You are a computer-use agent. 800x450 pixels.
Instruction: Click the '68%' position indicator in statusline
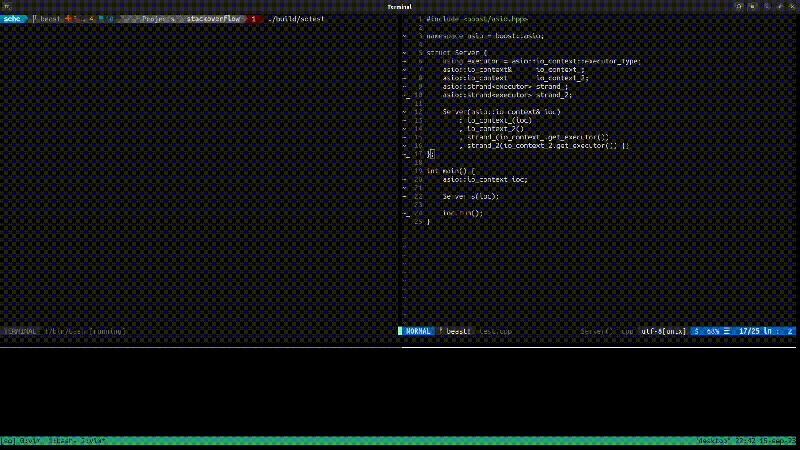[x=713, y=331]
